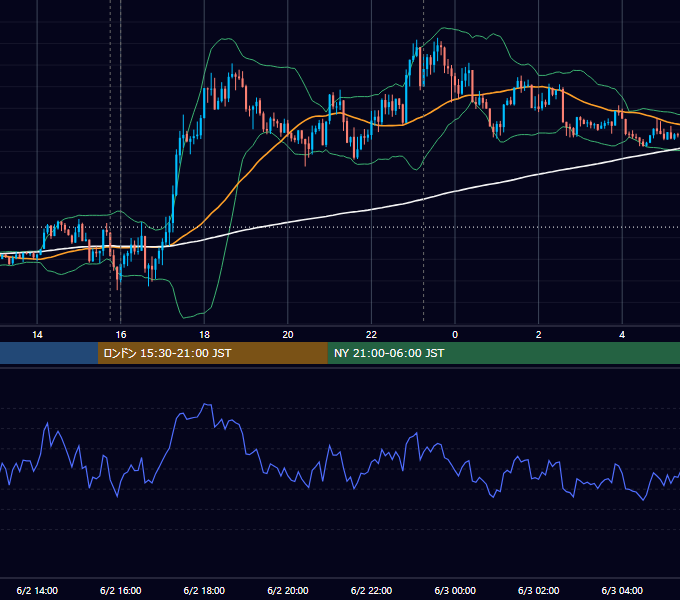Click the '6/2 14:00' time label

pos(37,590)
